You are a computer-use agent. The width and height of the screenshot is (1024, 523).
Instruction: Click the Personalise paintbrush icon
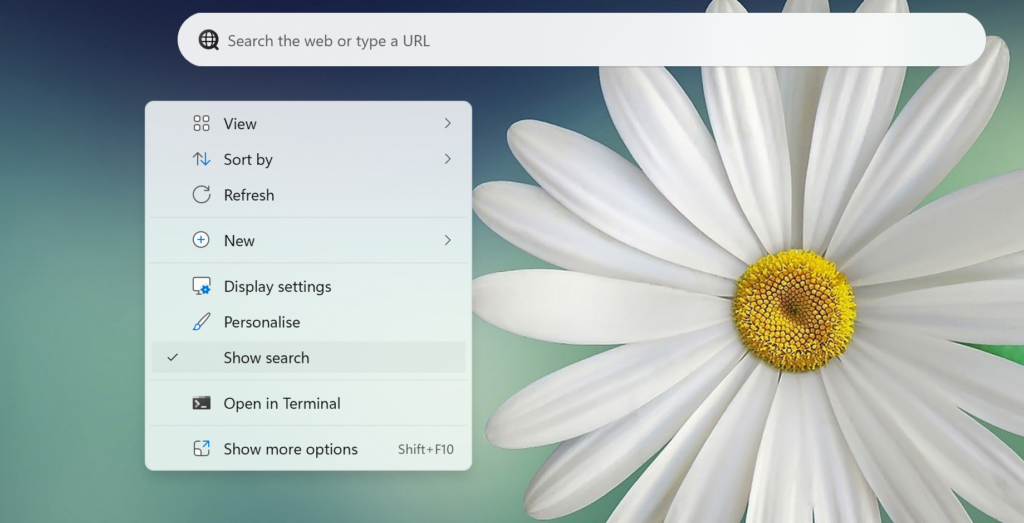point(201,321)
